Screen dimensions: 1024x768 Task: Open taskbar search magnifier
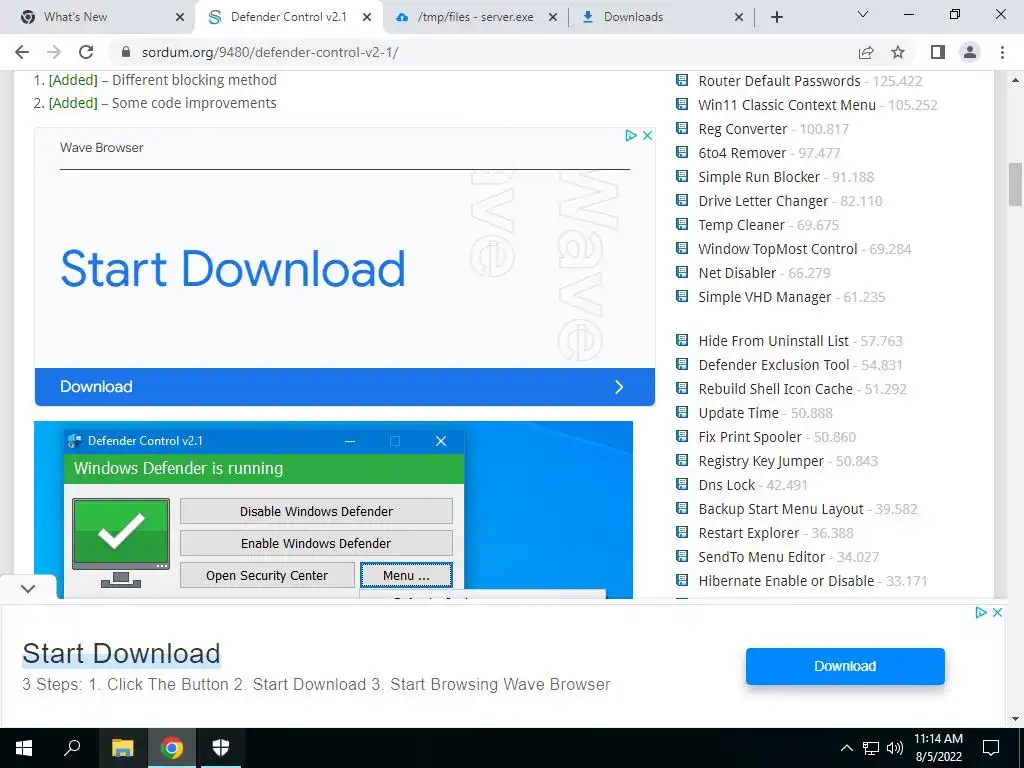(72, 748)
